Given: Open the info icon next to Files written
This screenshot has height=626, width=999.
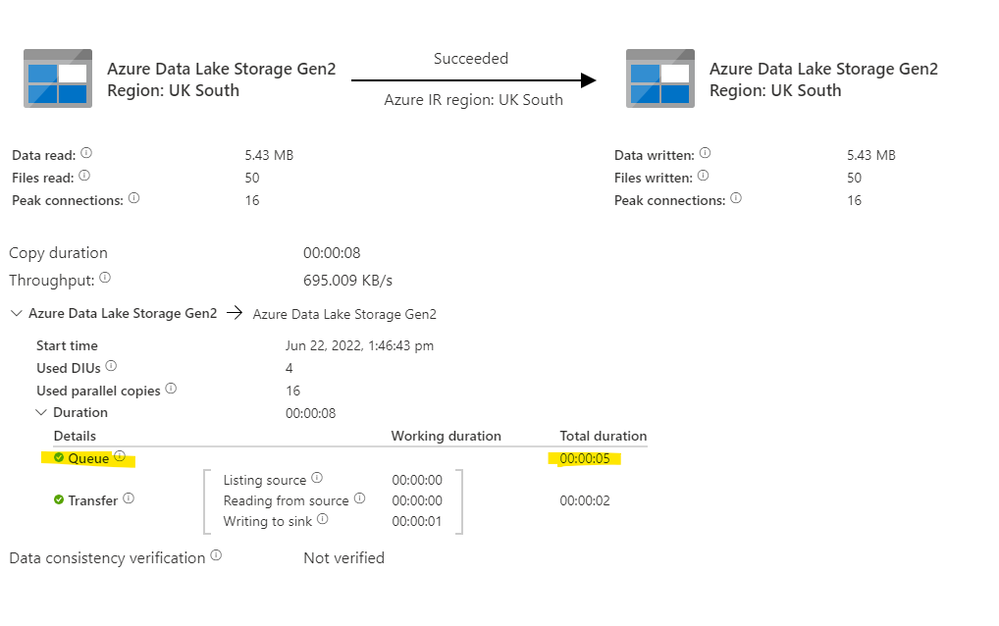Looking at the screenshot, I should [x=703, y=175].
